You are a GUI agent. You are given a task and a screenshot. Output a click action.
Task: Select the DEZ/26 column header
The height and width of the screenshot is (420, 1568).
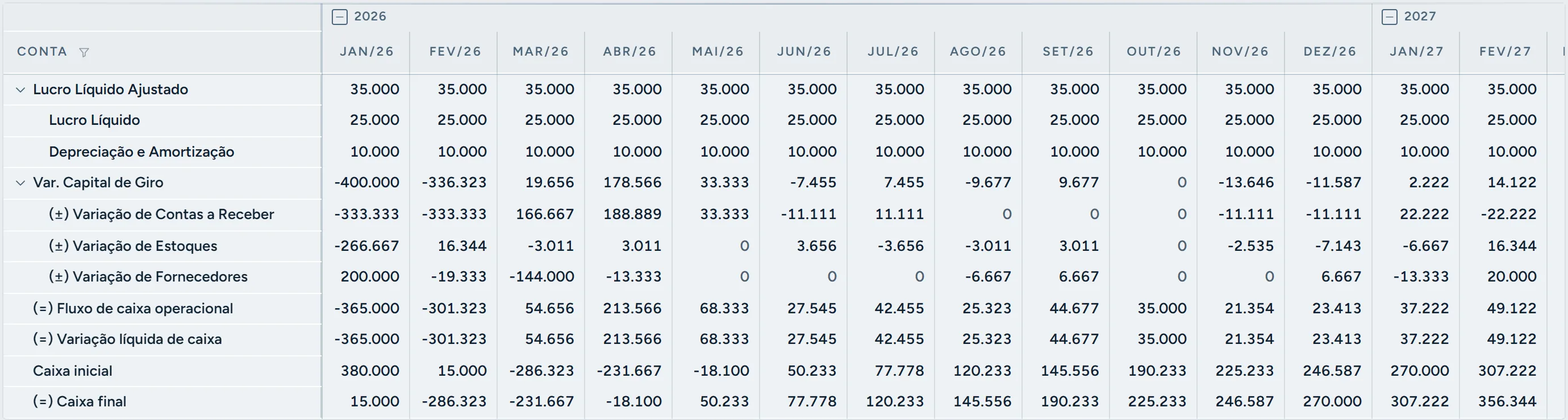[x=1329, y=52]
